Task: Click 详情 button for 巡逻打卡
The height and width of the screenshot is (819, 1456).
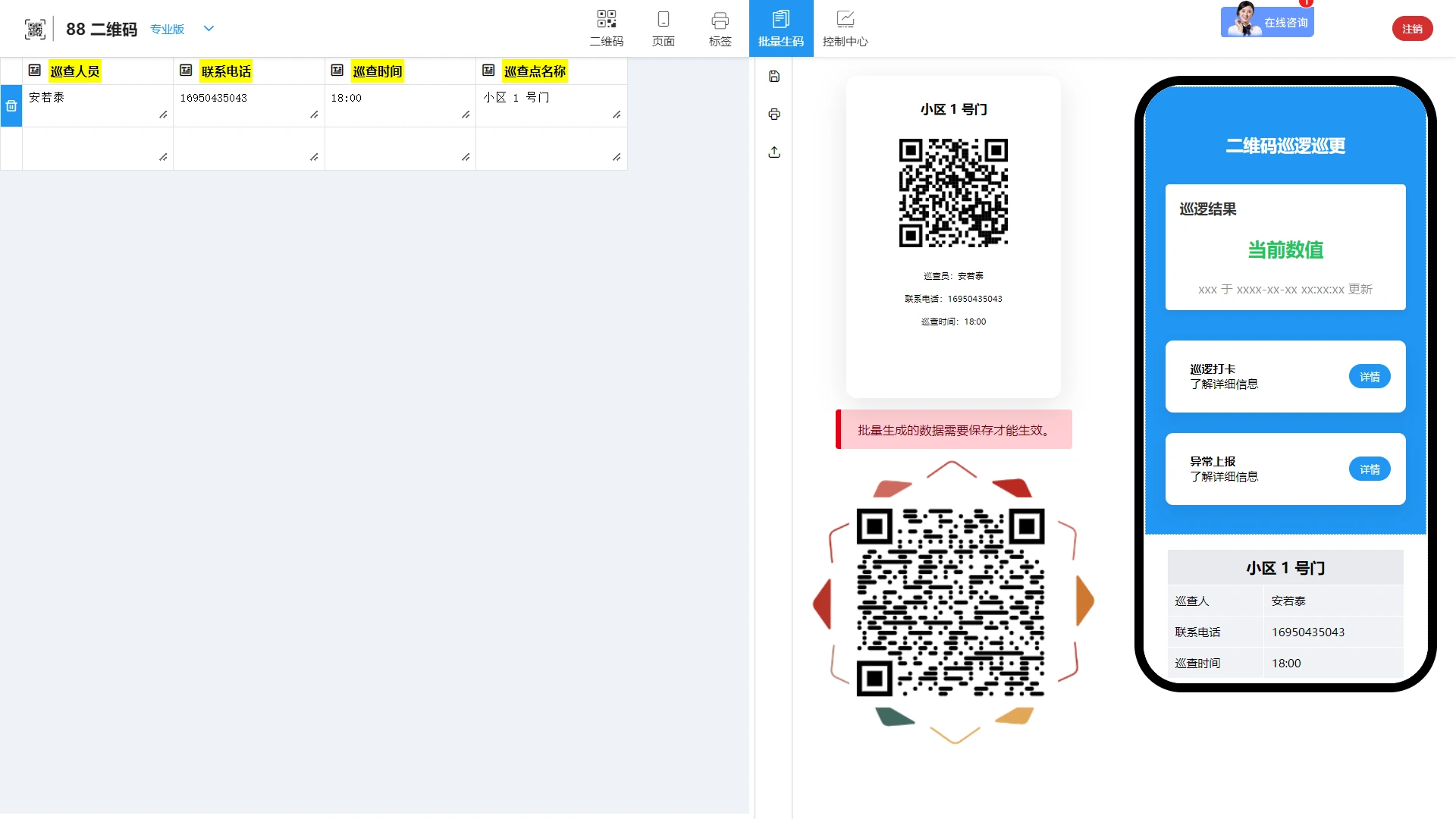Action: (x=1370, y=377)
